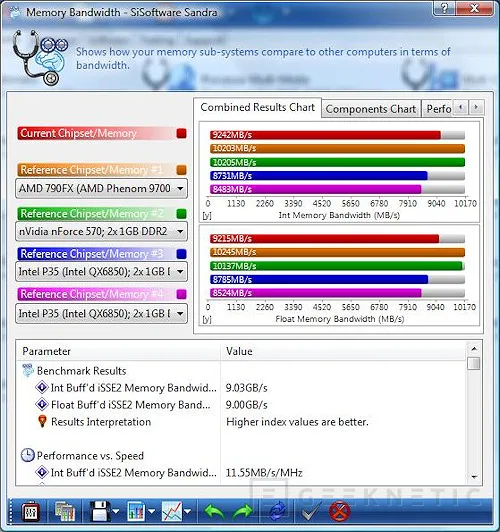Open the bar chart icon's dropdown arrow
Image resolution: width=500 pixels, height=532 pixels.
click(x=152, y=511)
